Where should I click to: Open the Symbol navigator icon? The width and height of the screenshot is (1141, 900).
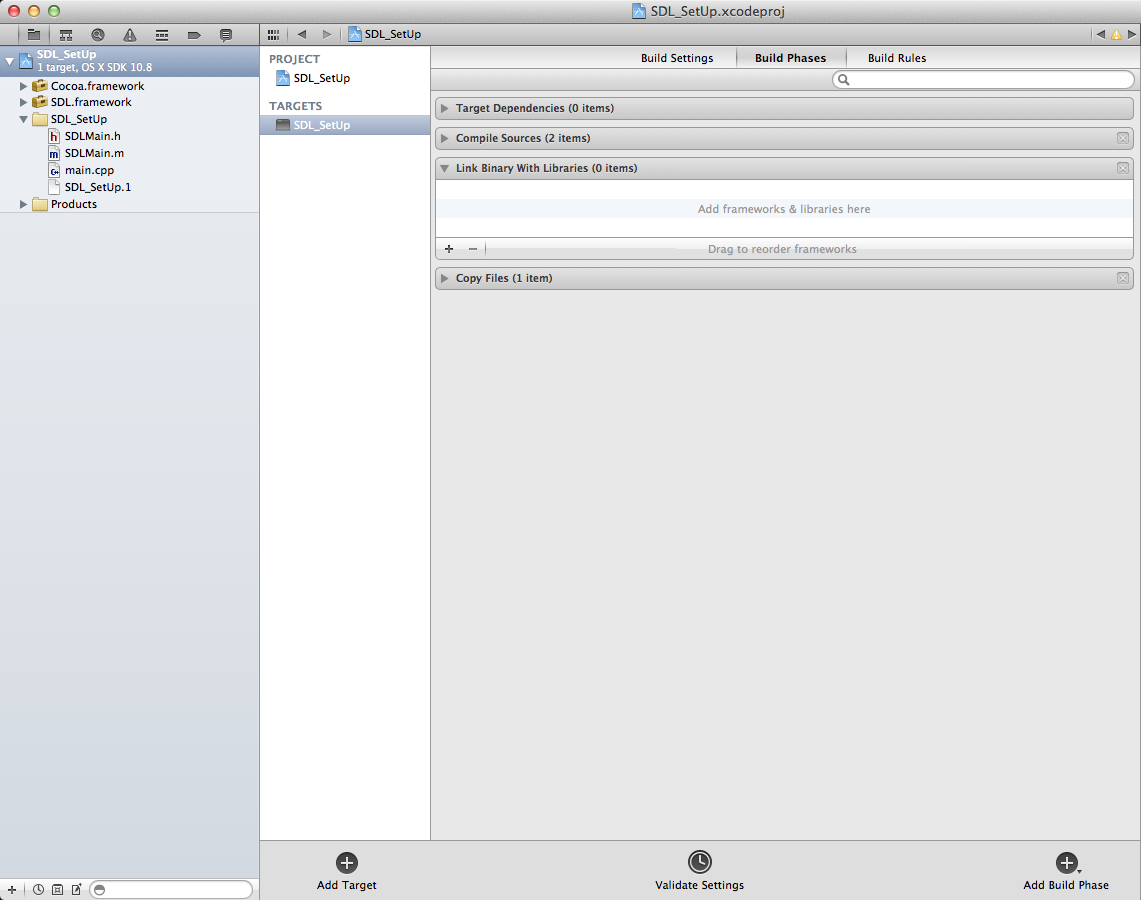tap(65, 34)
